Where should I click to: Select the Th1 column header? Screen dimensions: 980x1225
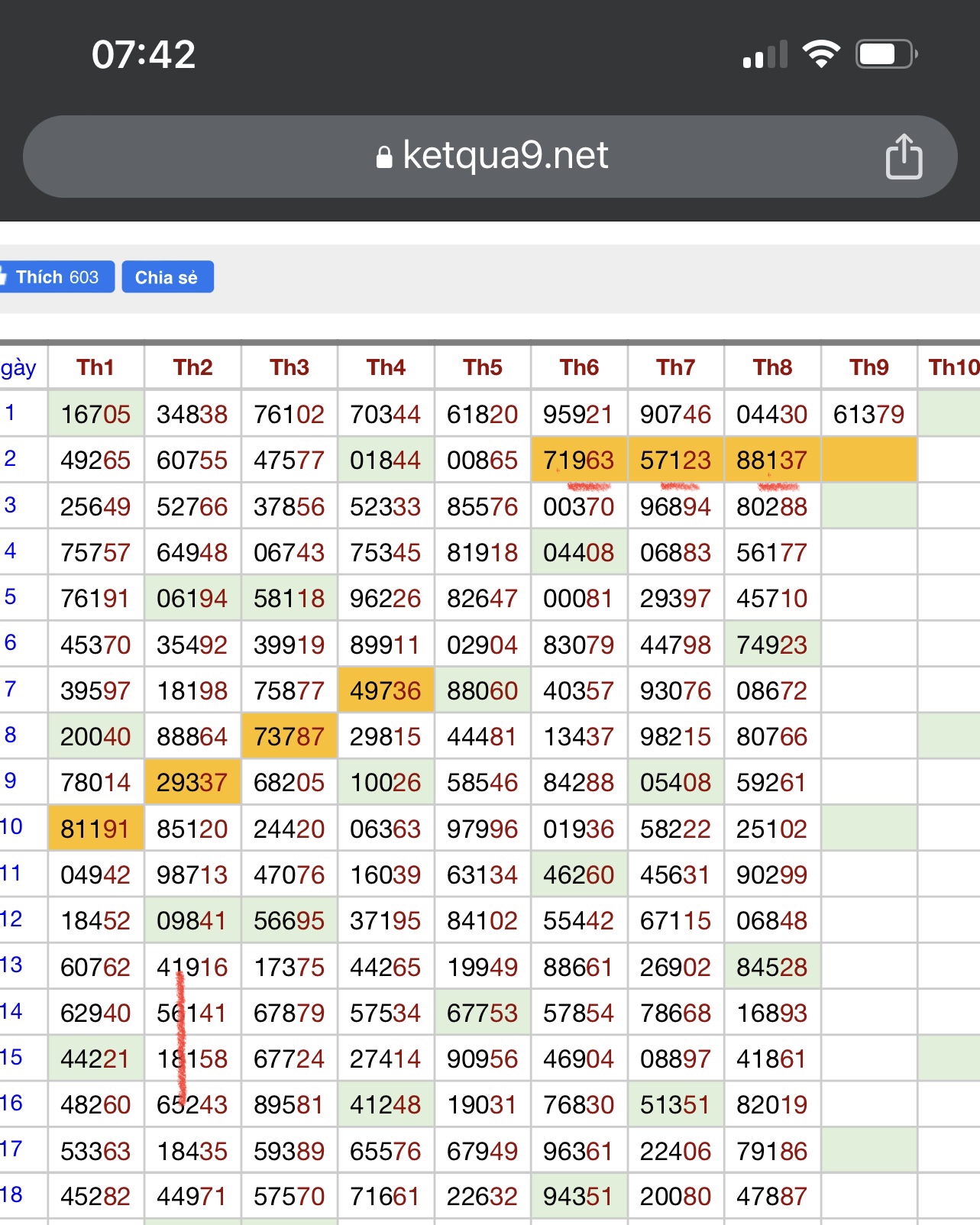[95, 367]
